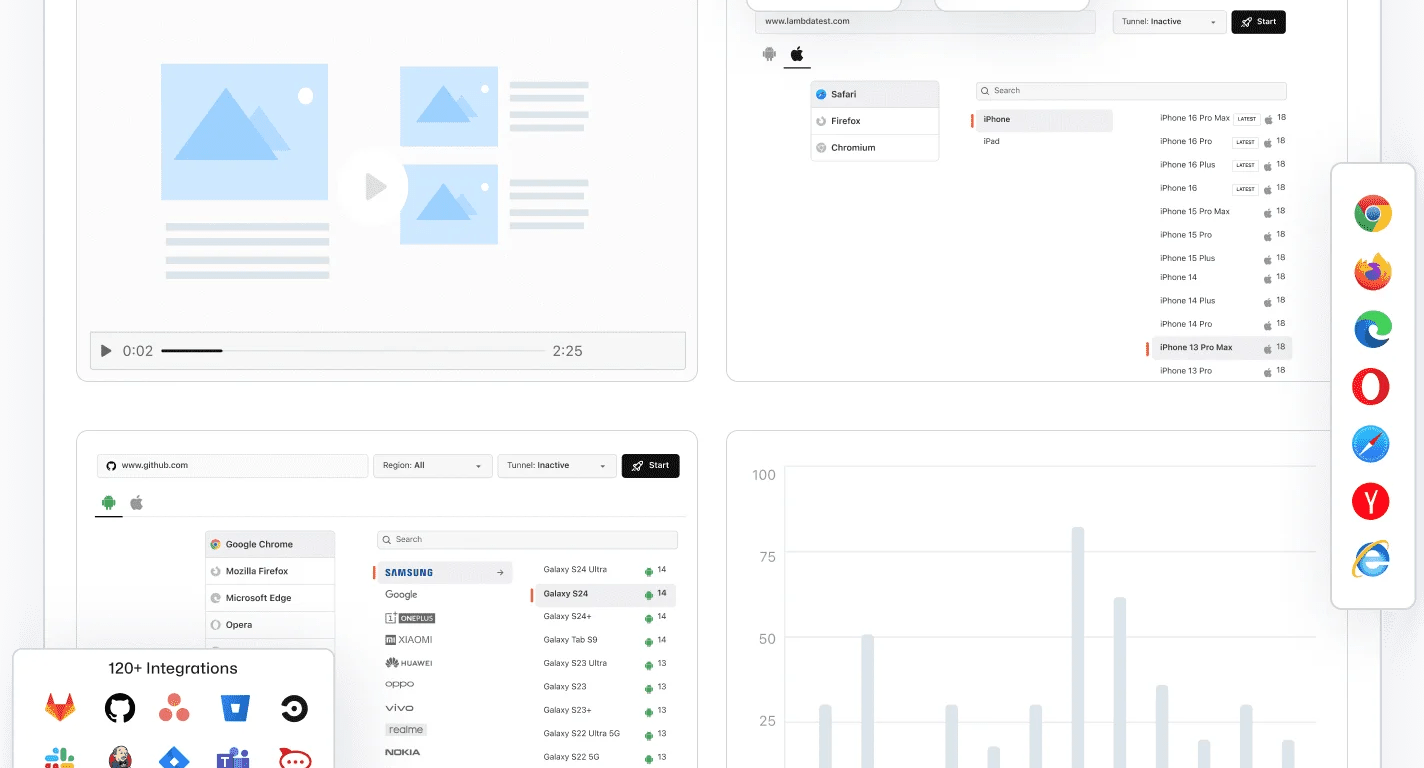Select the Jira integration icon
Screen dimensions: 1424x768
coord(173,757)
